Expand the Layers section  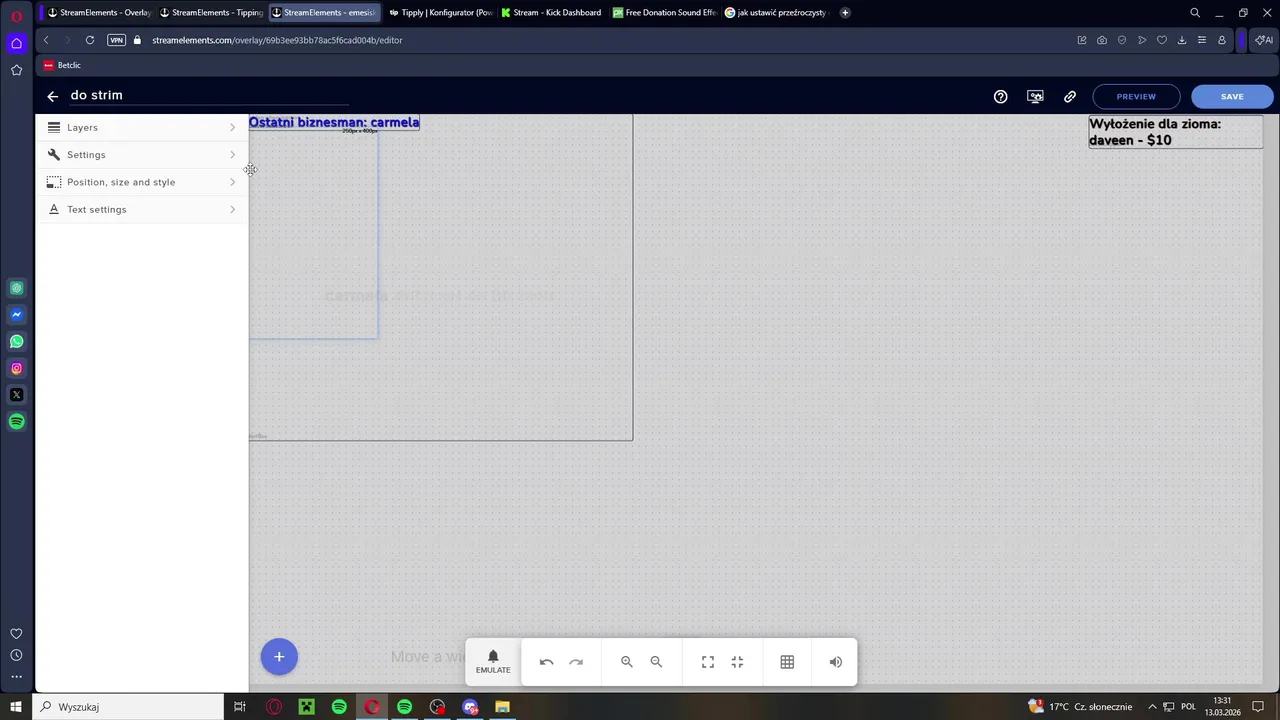click(x=142, y=127)
